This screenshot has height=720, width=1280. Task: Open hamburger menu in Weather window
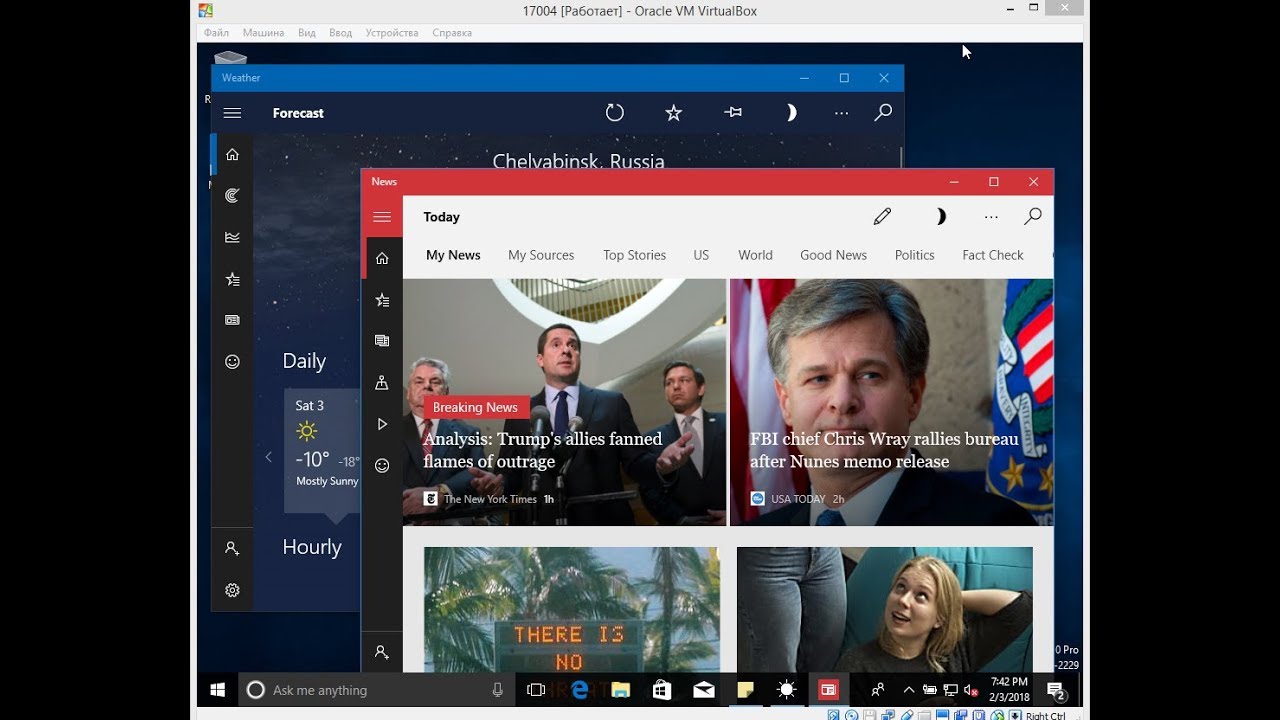[232, 113]
